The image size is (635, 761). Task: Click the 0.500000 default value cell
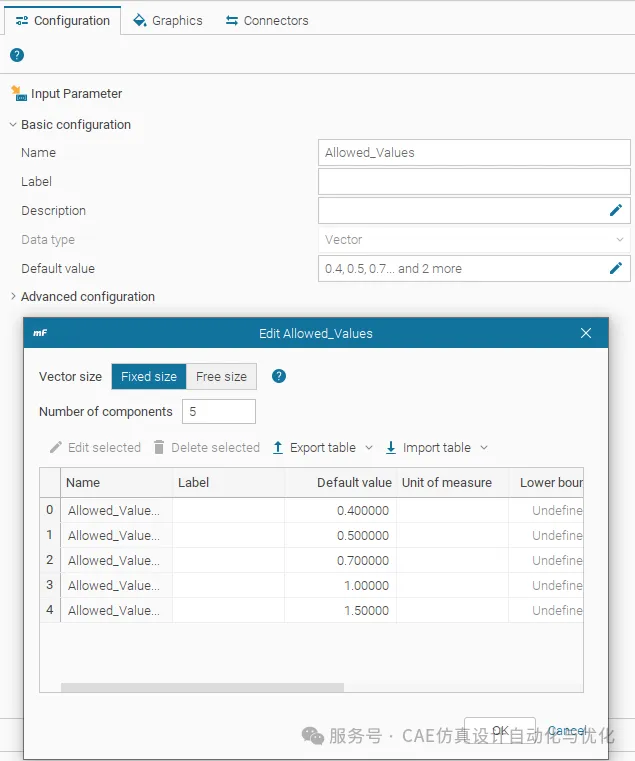click(341, 535)
